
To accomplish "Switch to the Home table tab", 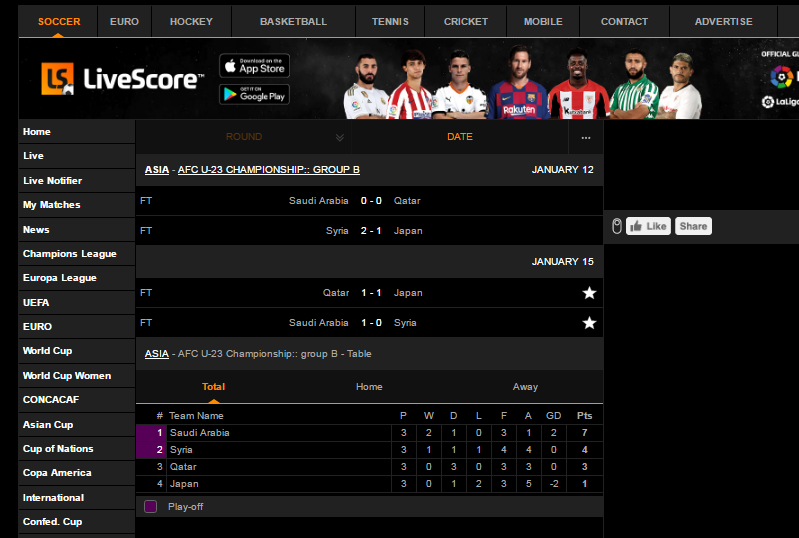I will click(x=369, y=387).
